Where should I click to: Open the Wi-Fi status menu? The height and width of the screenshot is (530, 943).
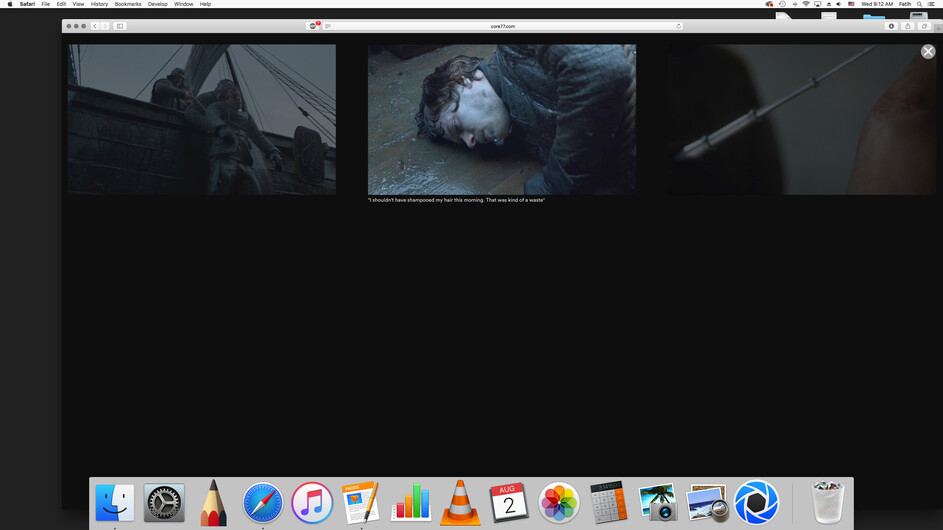[806, 4]
